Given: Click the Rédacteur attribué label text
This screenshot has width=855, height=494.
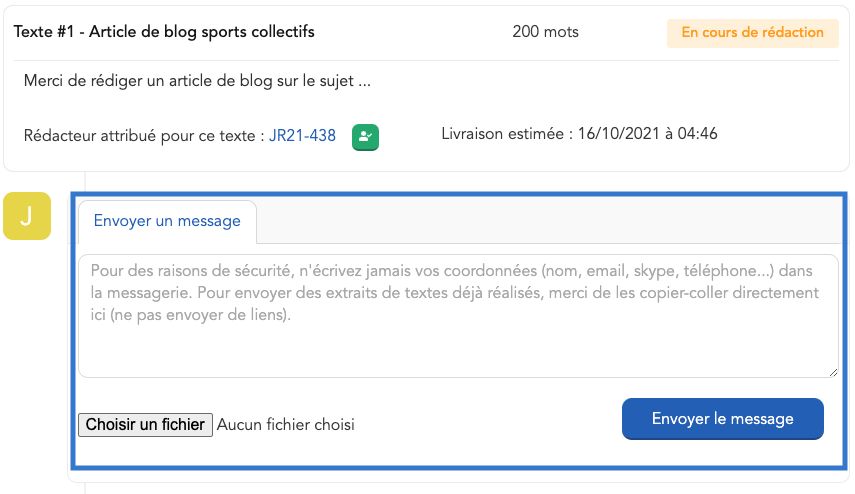Looking at the screenshot, I should click(140, 136).
